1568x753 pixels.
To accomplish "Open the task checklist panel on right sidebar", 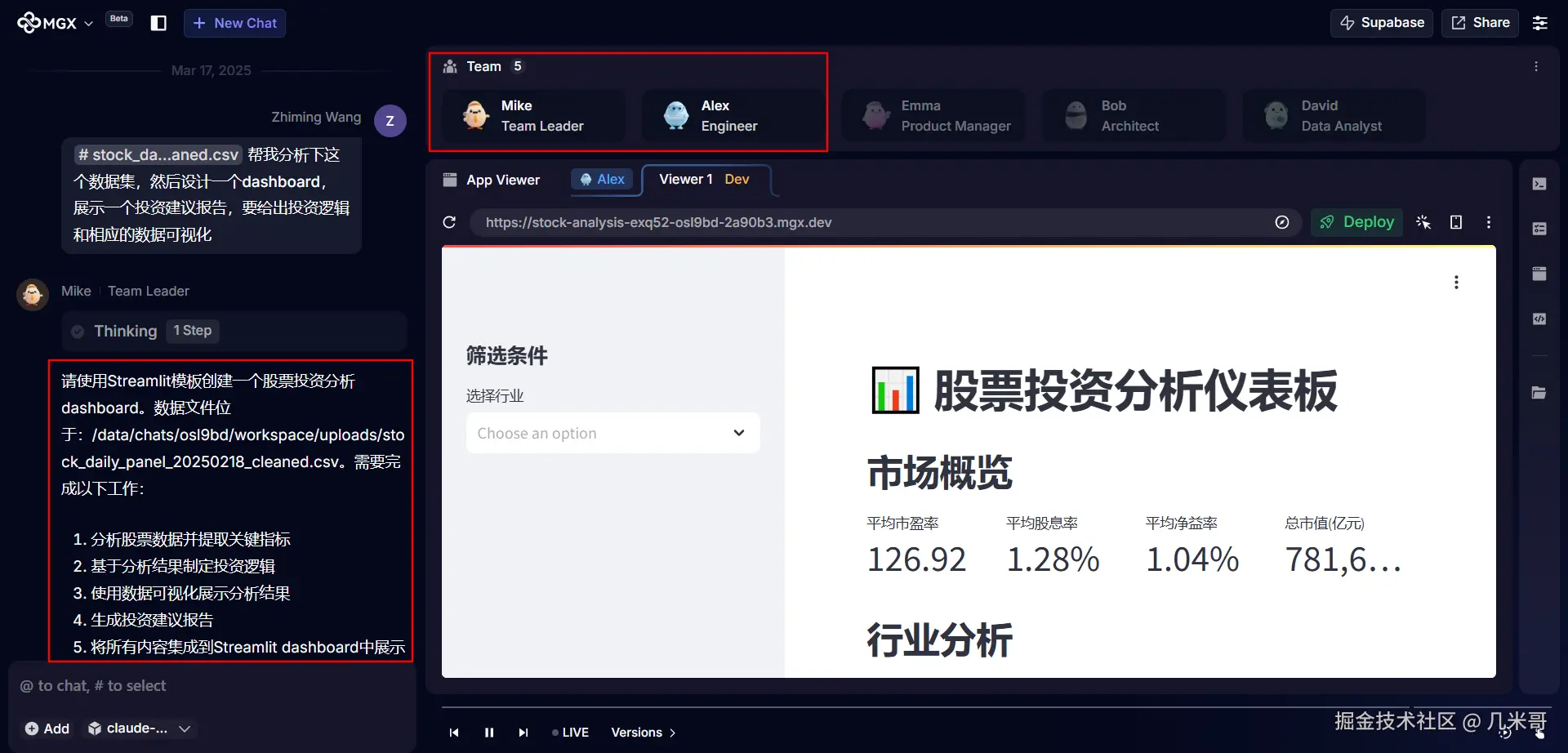I will point(1540,229).
